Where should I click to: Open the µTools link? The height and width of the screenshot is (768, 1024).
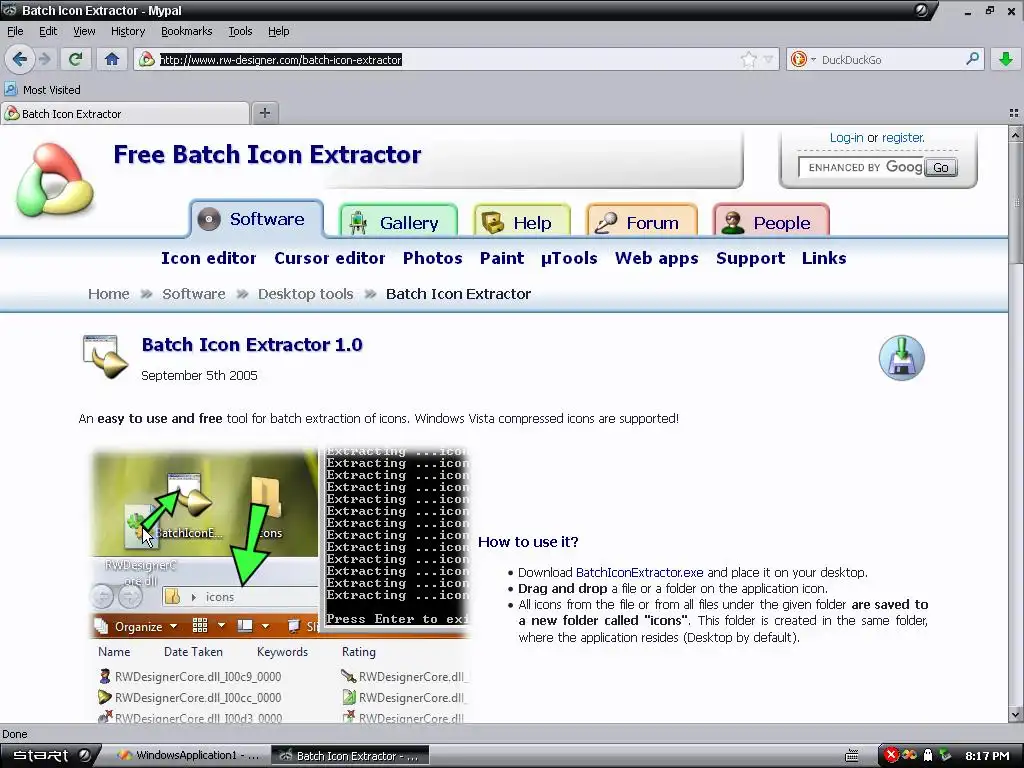click(569, 258)
